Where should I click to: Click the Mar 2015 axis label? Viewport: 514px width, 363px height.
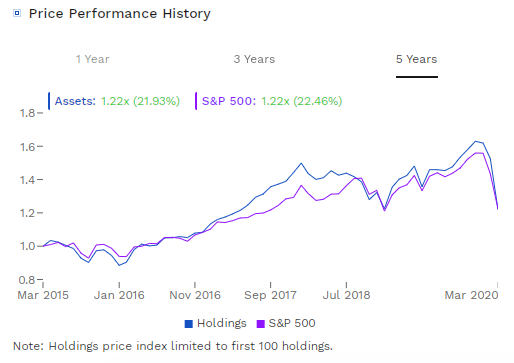(x=43, y=295)
